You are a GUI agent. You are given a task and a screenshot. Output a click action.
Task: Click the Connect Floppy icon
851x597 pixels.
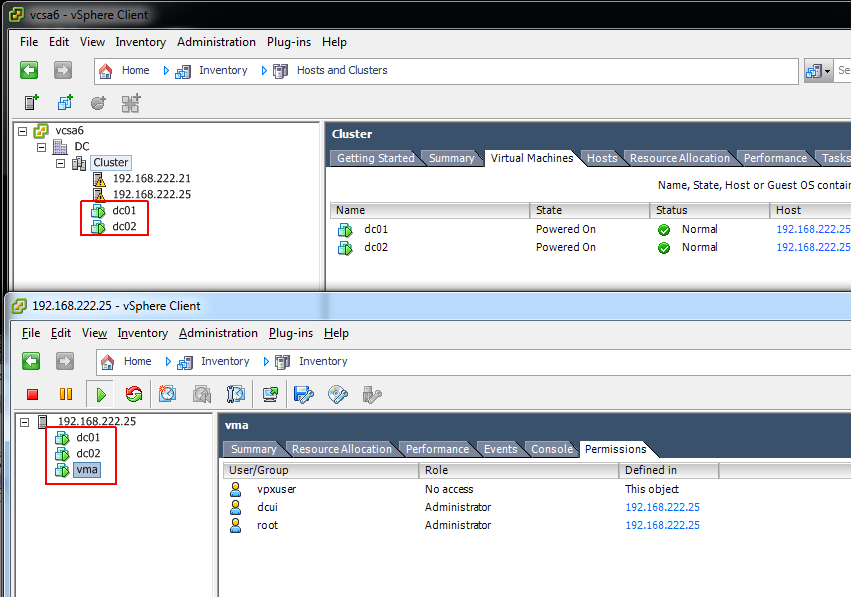pos(304,395)
